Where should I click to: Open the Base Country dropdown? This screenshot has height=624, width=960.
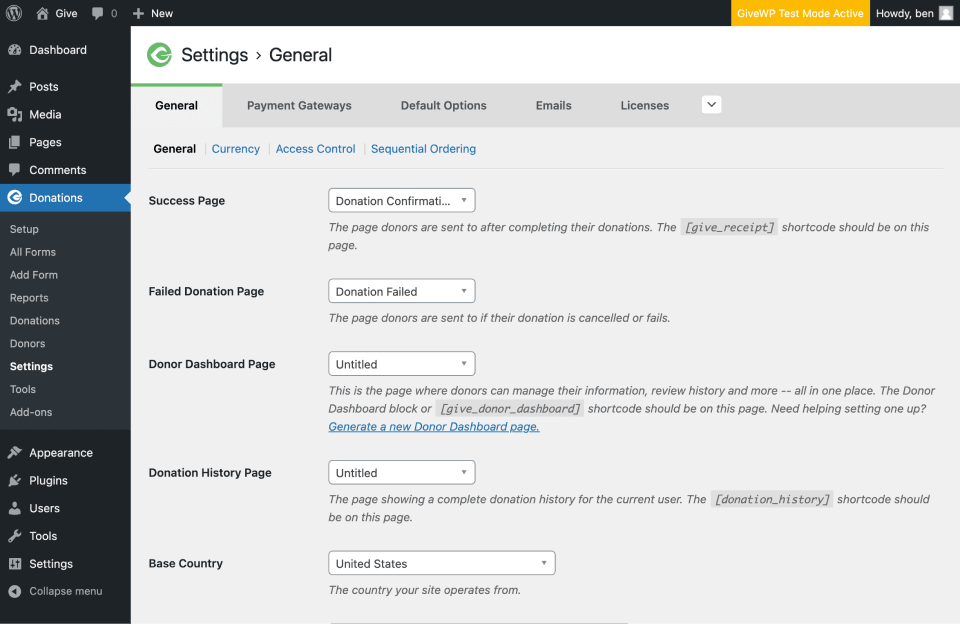click(442, 563)
